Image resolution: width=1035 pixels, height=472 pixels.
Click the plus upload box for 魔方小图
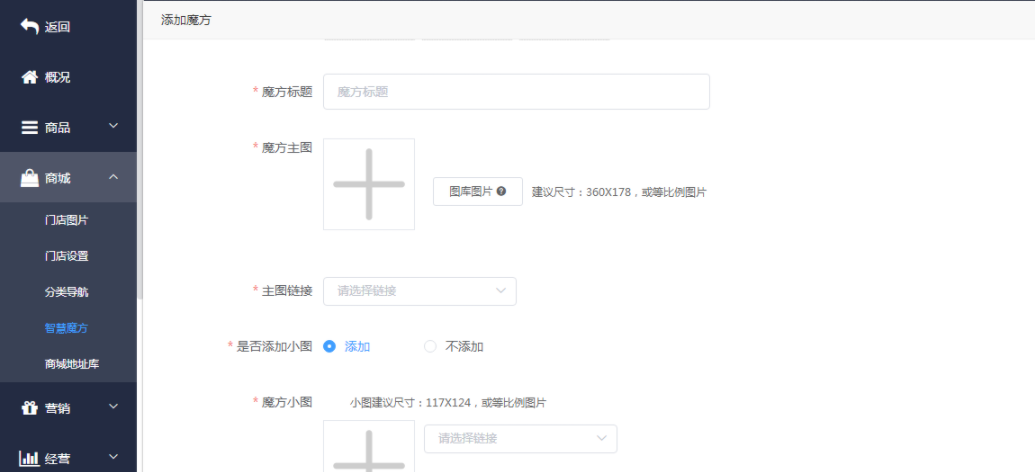click(369, 446)
